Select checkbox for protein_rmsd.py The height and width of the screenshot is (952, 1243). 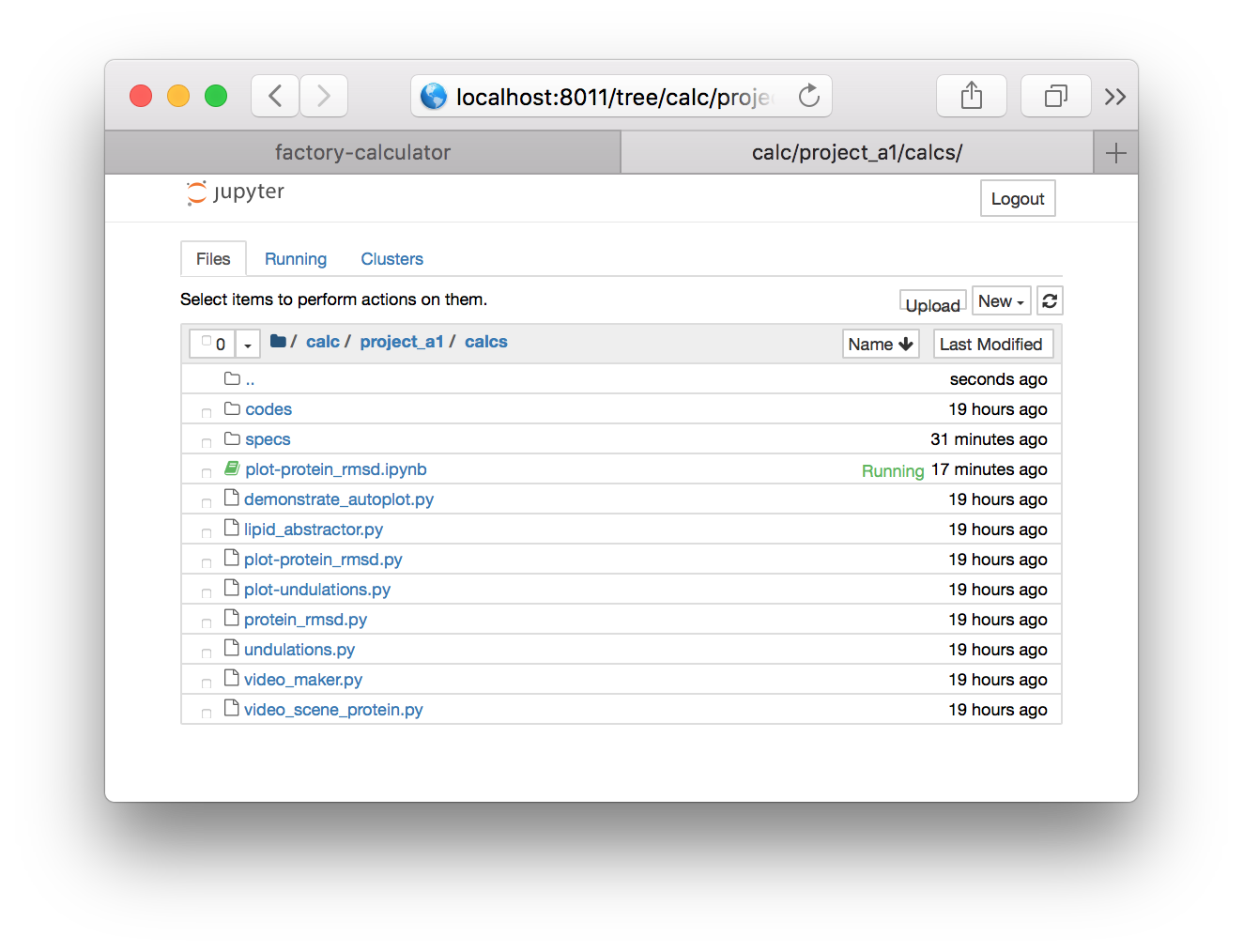tap(207, 622)
